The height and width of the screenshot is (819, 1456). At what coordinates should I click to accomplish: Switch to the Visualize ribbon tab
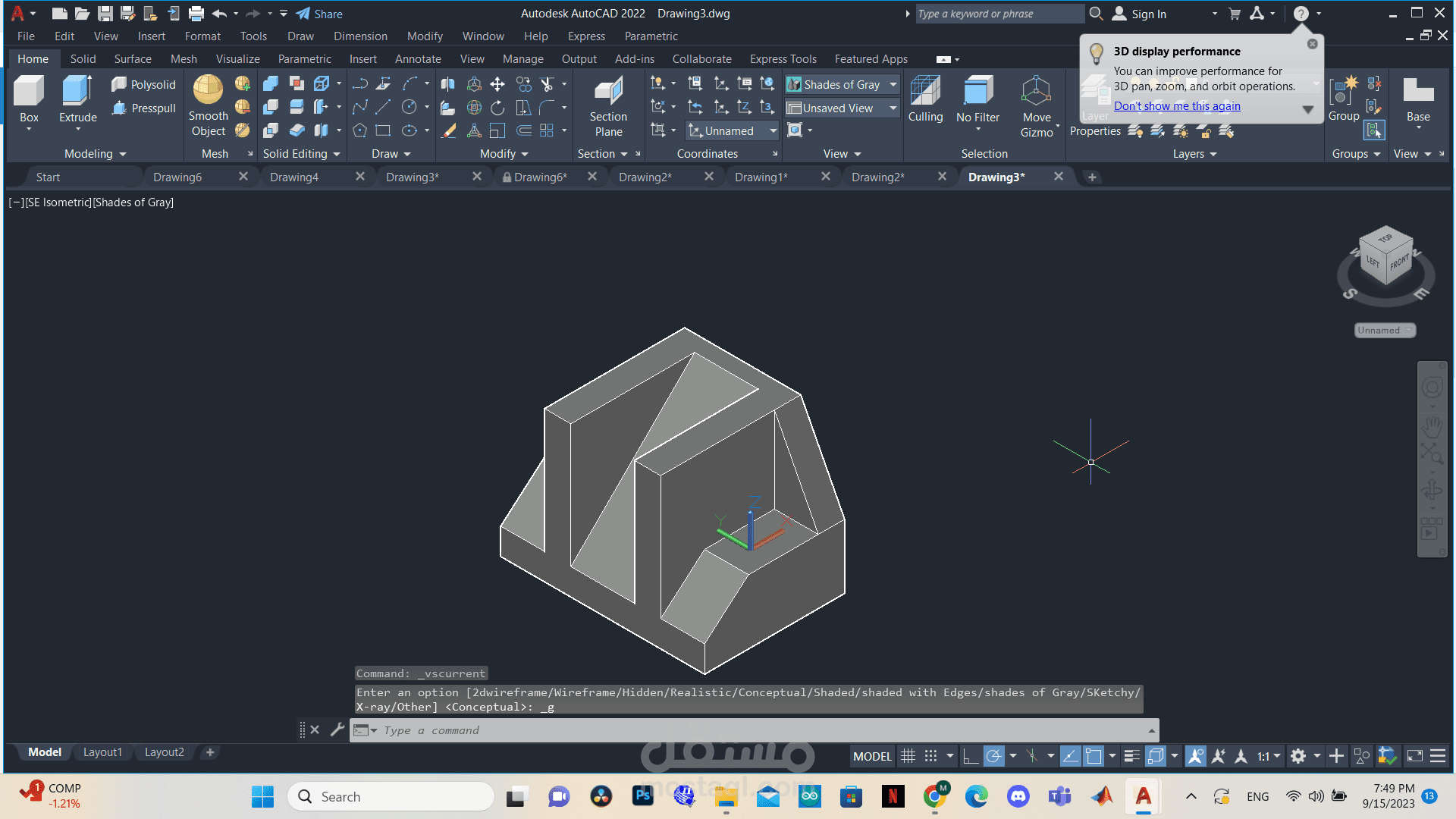(237, 59)
